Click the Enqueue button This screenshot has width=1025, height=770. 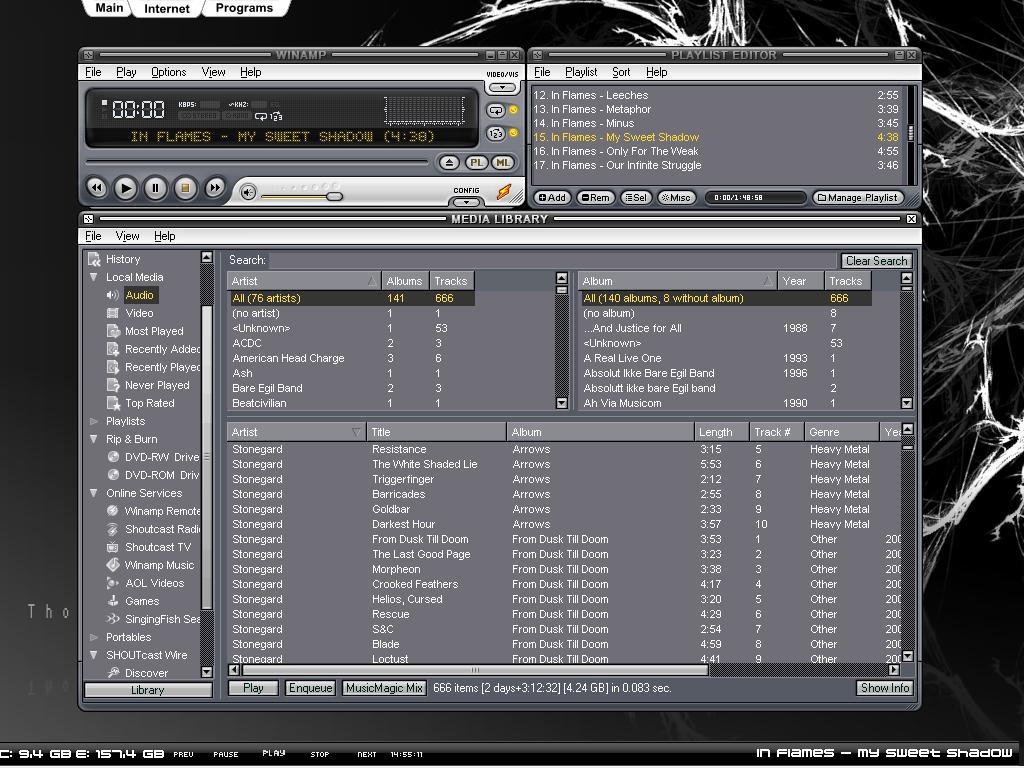pyautogui.click(x=310, y=688)
